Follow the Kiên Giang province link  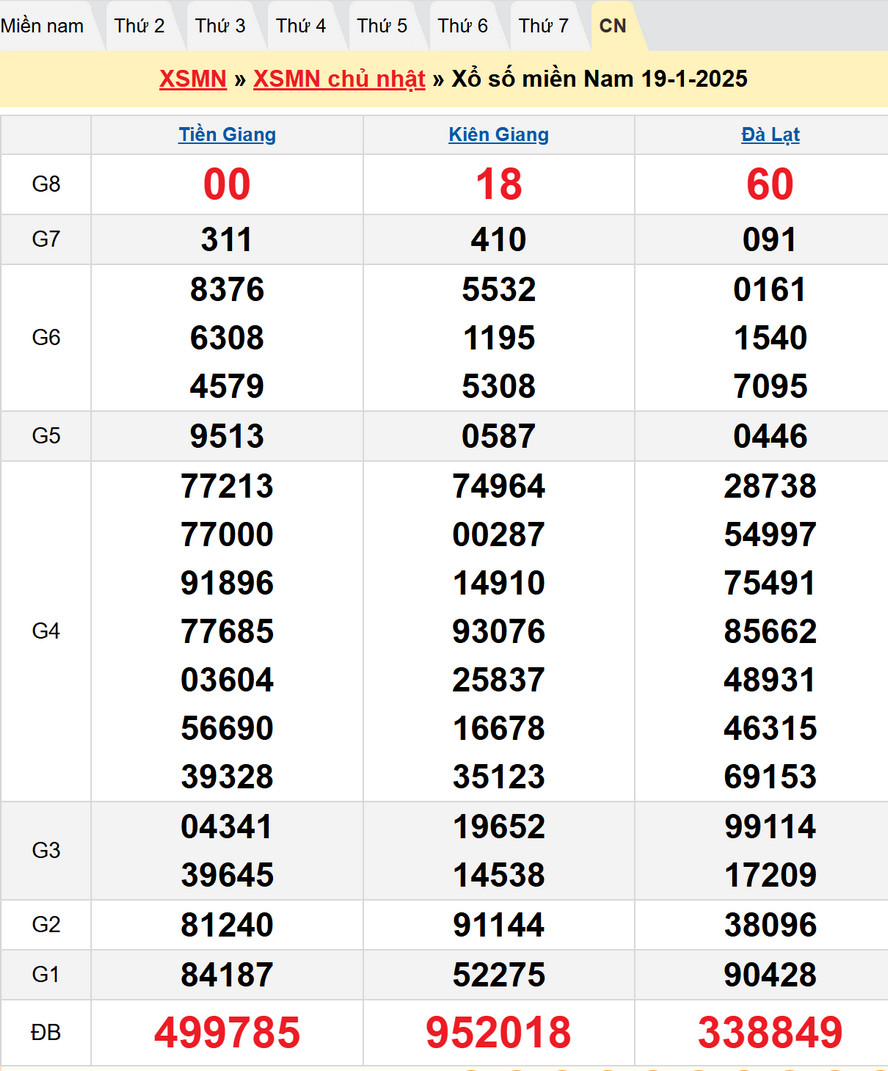pyautogui.click(x=498, y=135)
